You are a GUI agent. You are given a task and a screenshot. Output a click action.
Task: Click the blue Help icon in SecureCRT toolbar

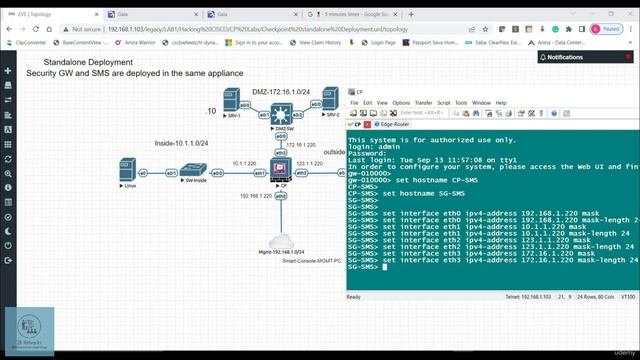tap(554, 113)
